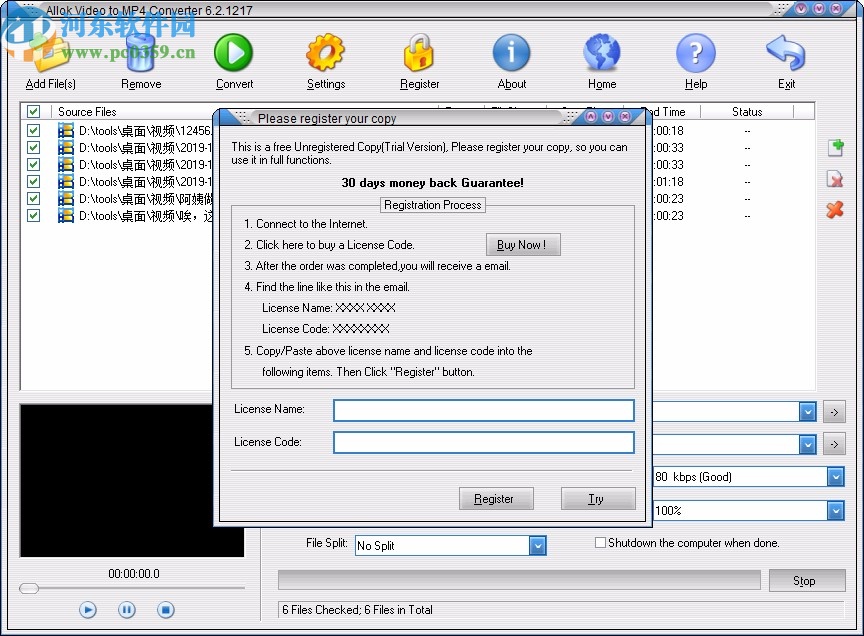
Task: Click the Convert icon on the toolbar
Action: click(x=233, y=55)
